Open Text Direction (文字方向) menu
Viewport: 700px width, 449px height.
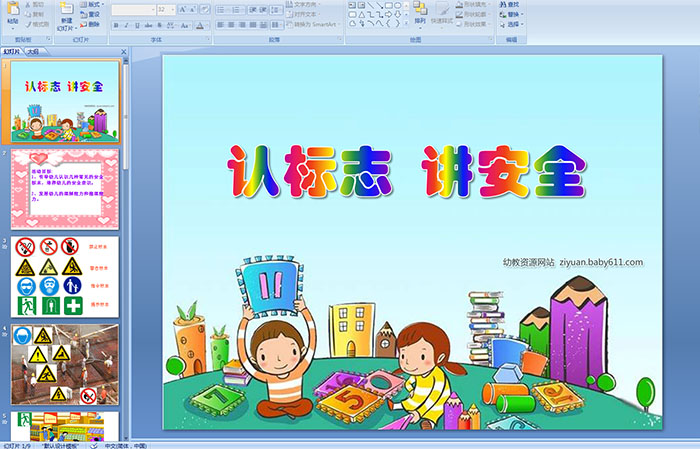click(304, 4)
